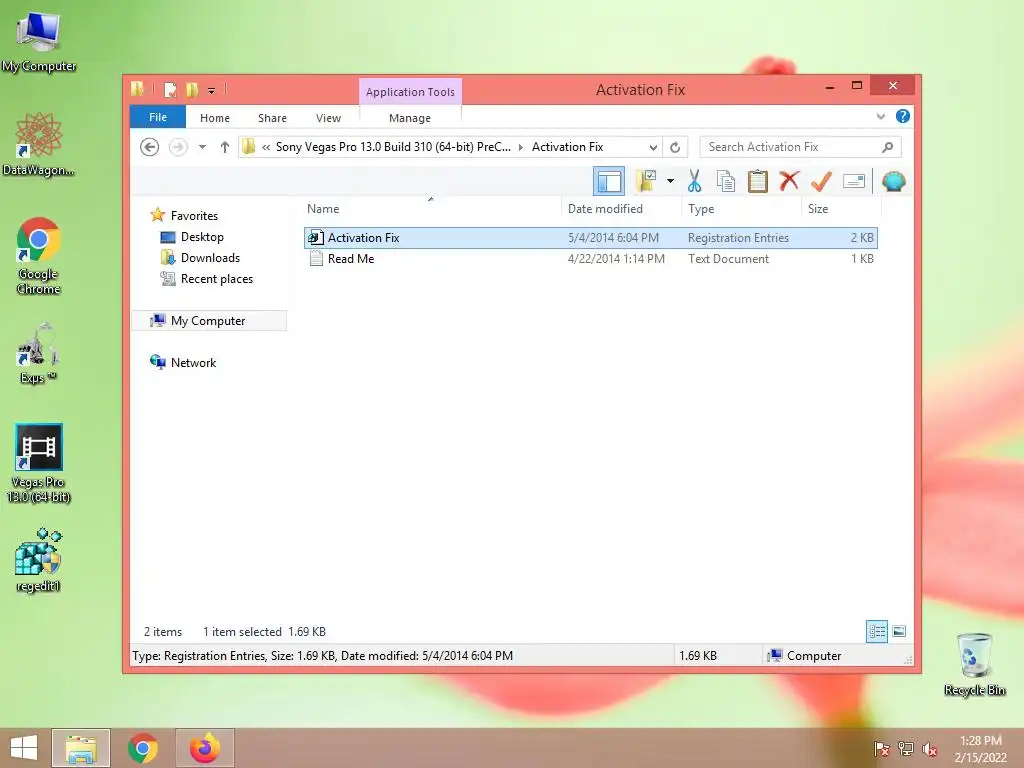
Task: Sort by the Type column header
Action: [x=741, y=208]
